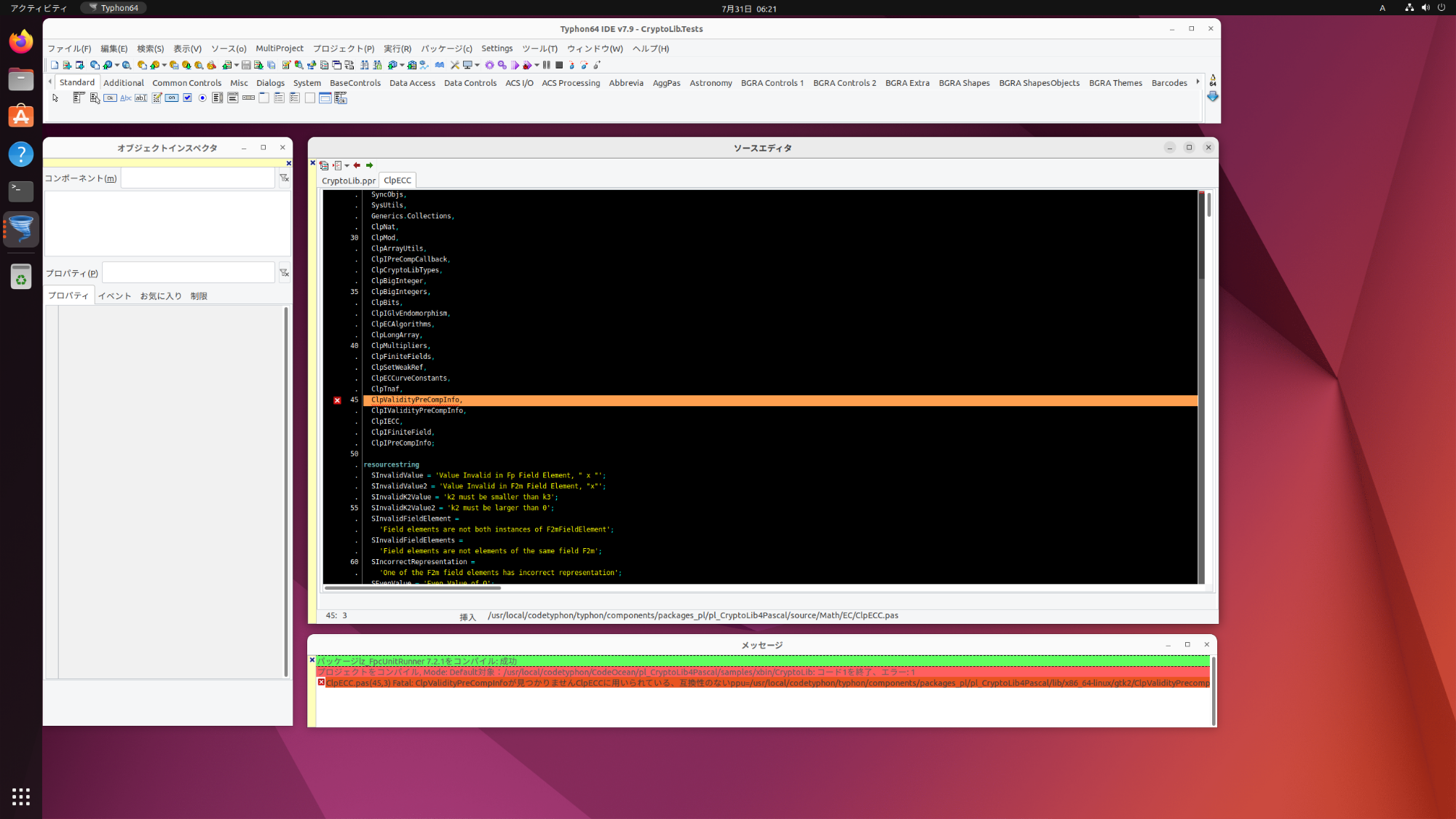Image resolution: width=1456 pixels, height=819 pixels.
Task: Switch to the Additional palette tab
Action: coord(124,83)
